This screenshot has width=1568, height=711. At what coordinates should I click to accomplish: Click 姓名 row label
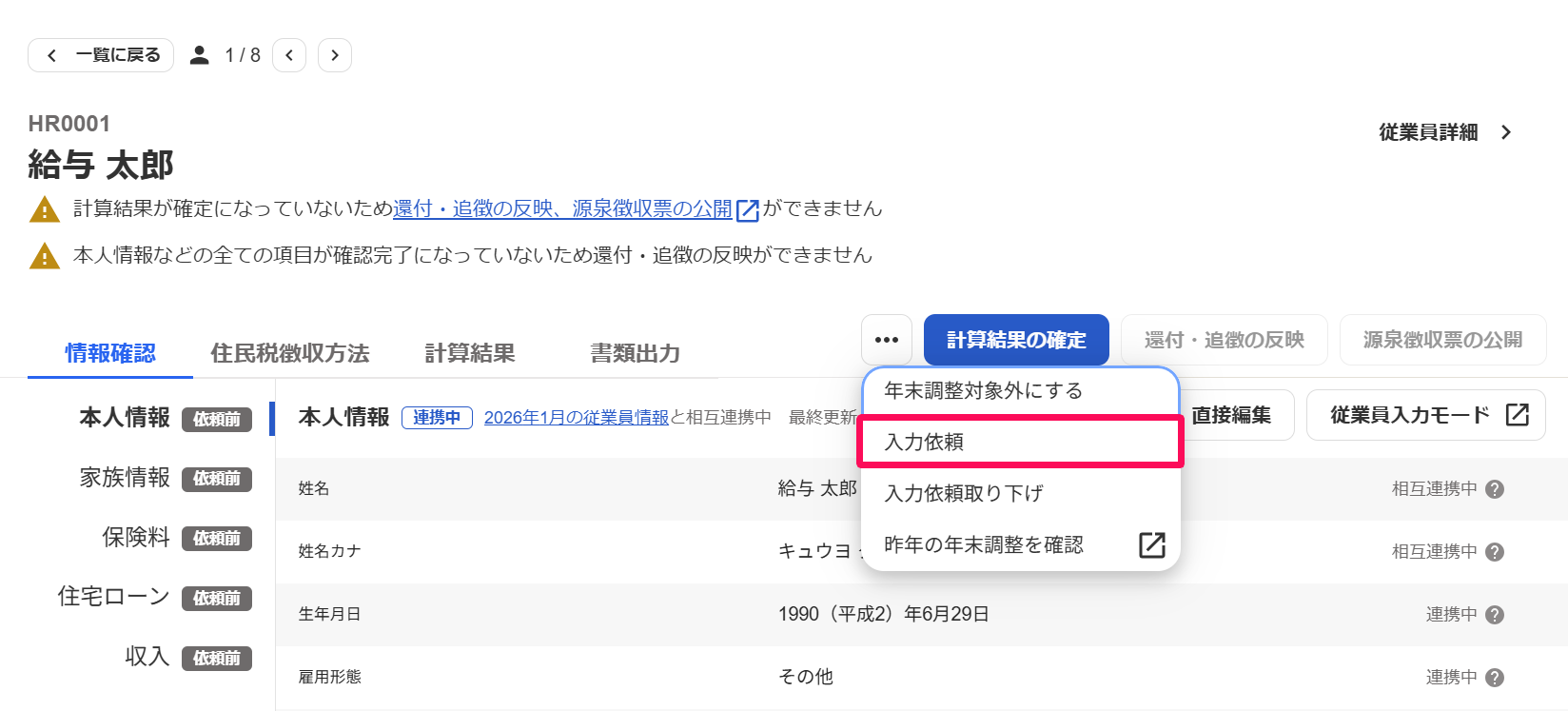[314, 488]
